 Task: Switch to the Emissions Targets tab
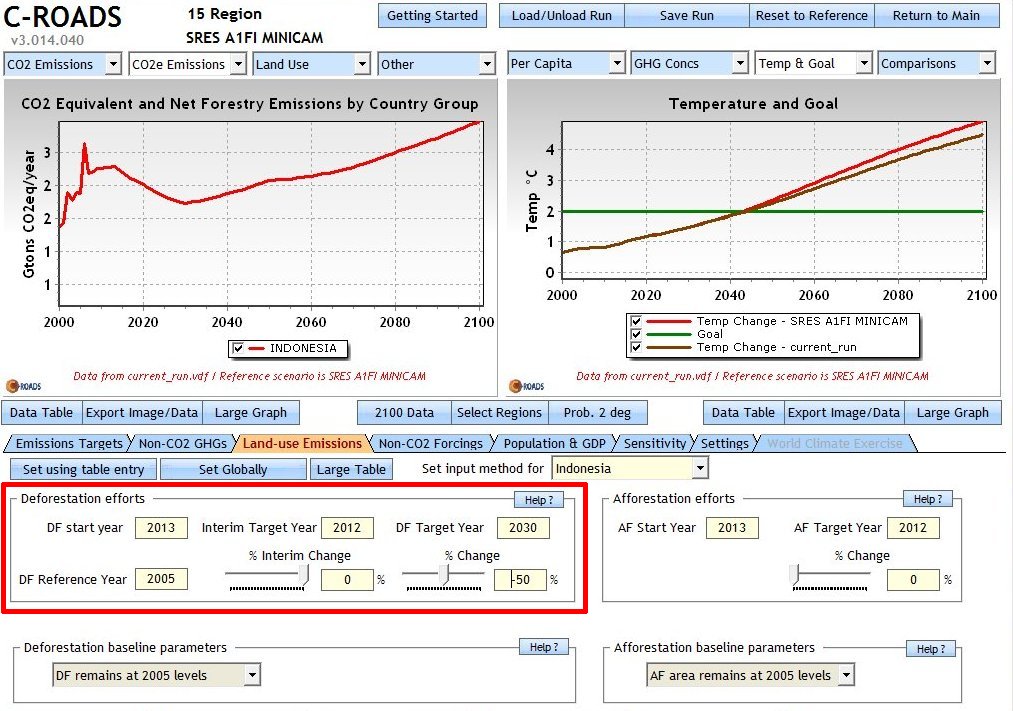68,444
